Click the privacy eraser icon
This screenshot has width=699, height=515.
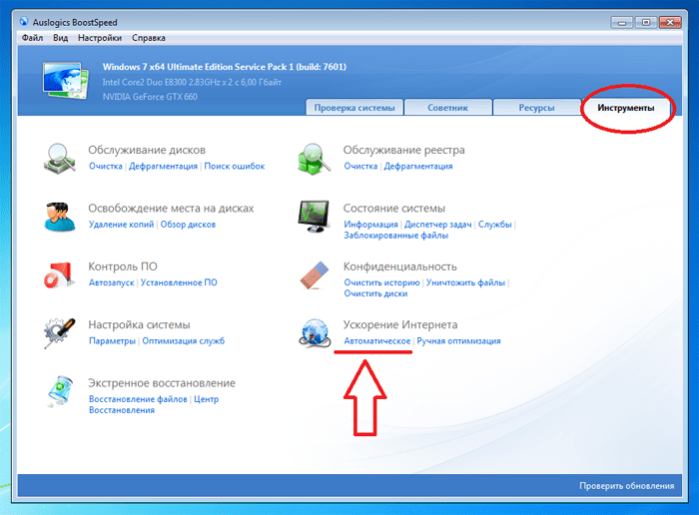tap(314, 275)
